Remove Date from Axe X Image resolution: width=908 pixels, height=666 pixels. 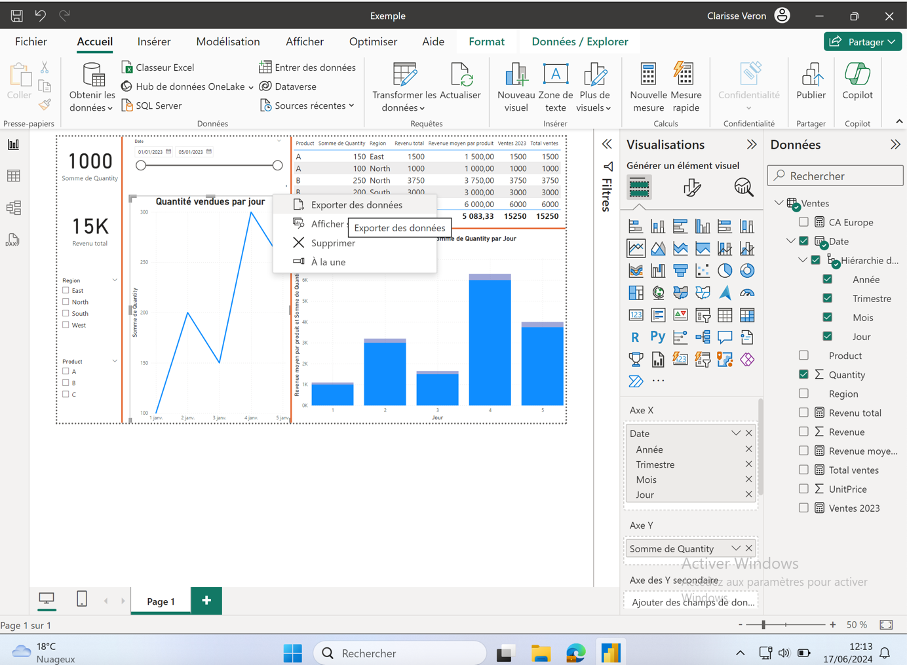(749, 433)
